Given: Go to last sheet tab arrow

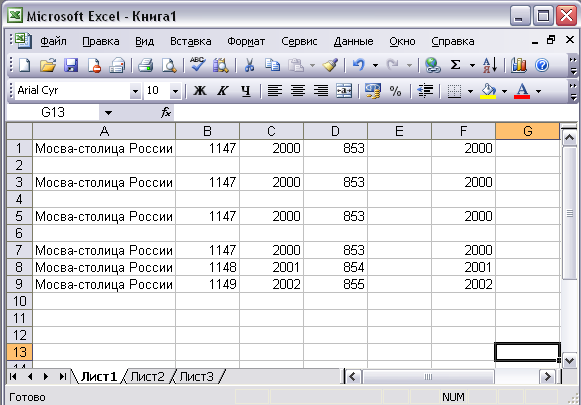Looking at the screenshot, I should [62, 377].
